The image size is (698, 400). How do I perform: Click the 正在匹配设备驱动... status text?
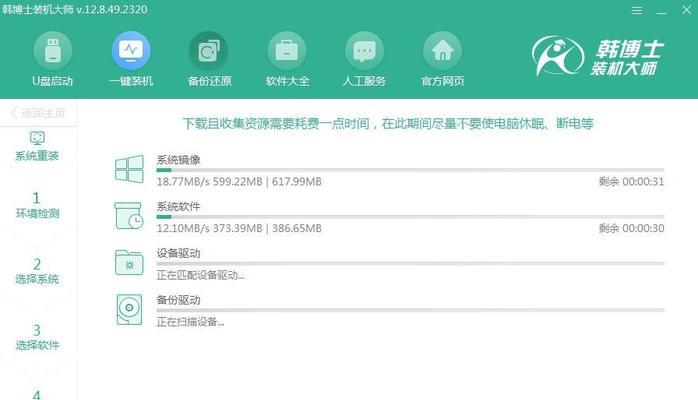(200, 275)
